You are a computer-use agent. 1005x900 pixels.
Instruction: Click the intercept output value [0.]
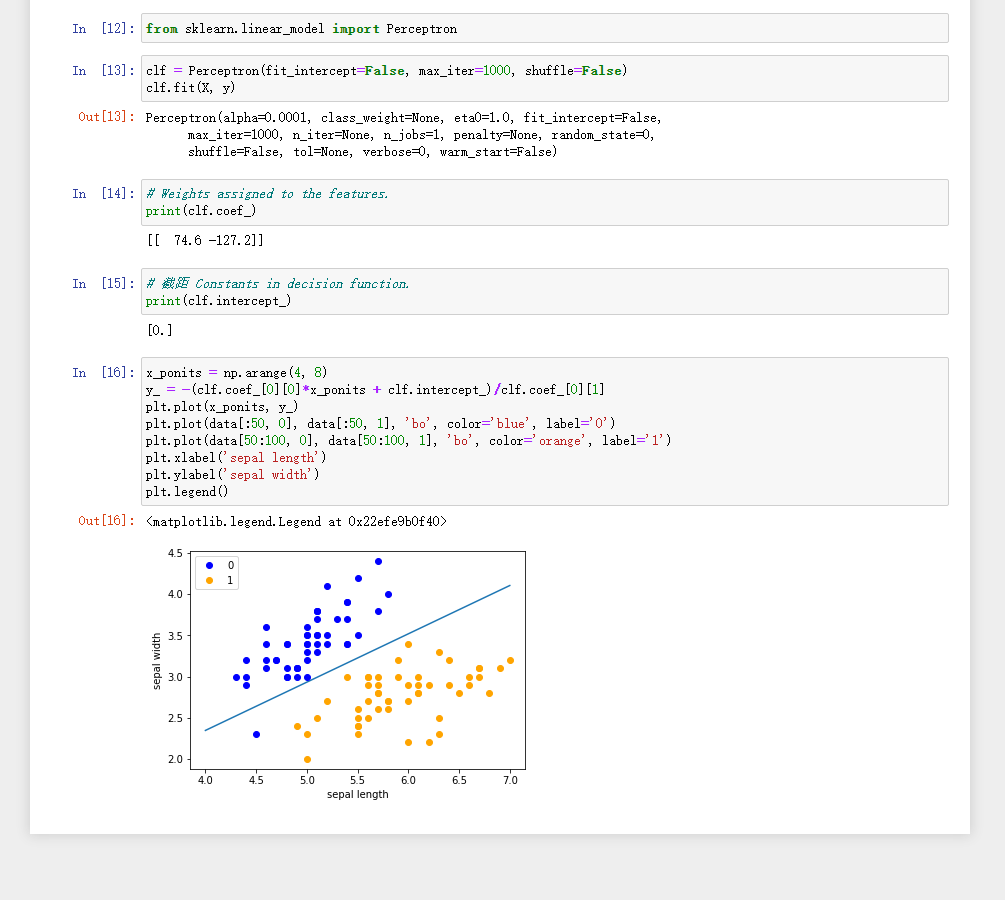(x=160, y=330)
